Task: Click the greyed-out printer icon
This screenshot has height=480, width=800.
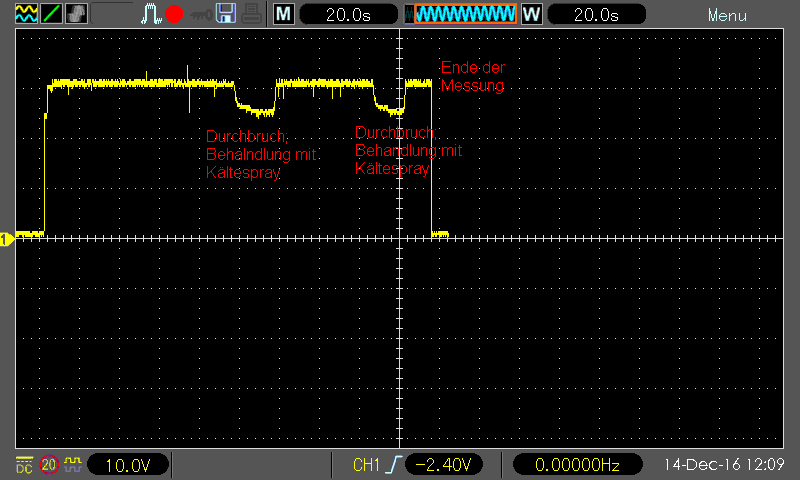Action: pyautogui.click(x=251, y=14)
